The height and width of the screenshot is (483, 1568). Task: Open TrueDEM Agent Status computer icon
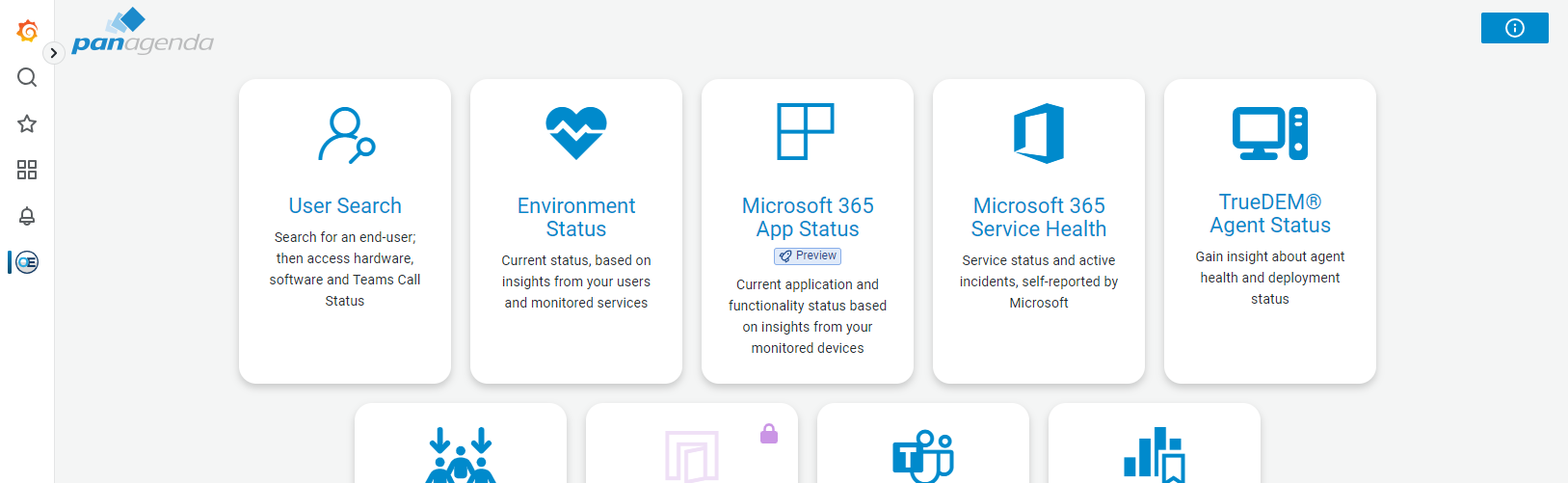1270,133
